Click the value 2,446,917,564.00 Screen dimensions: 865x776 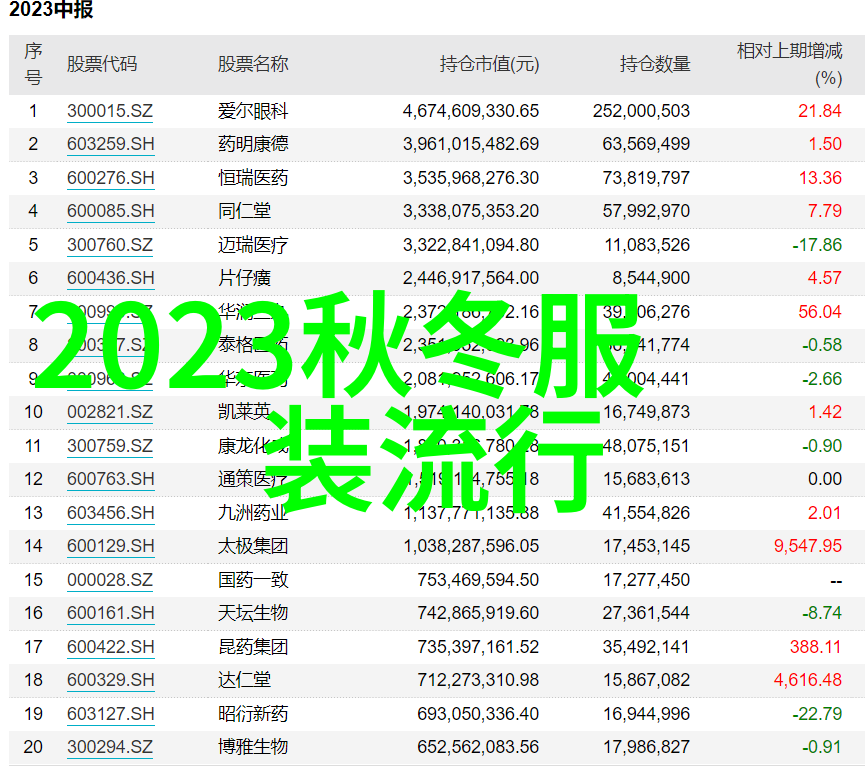coord(471,277)
